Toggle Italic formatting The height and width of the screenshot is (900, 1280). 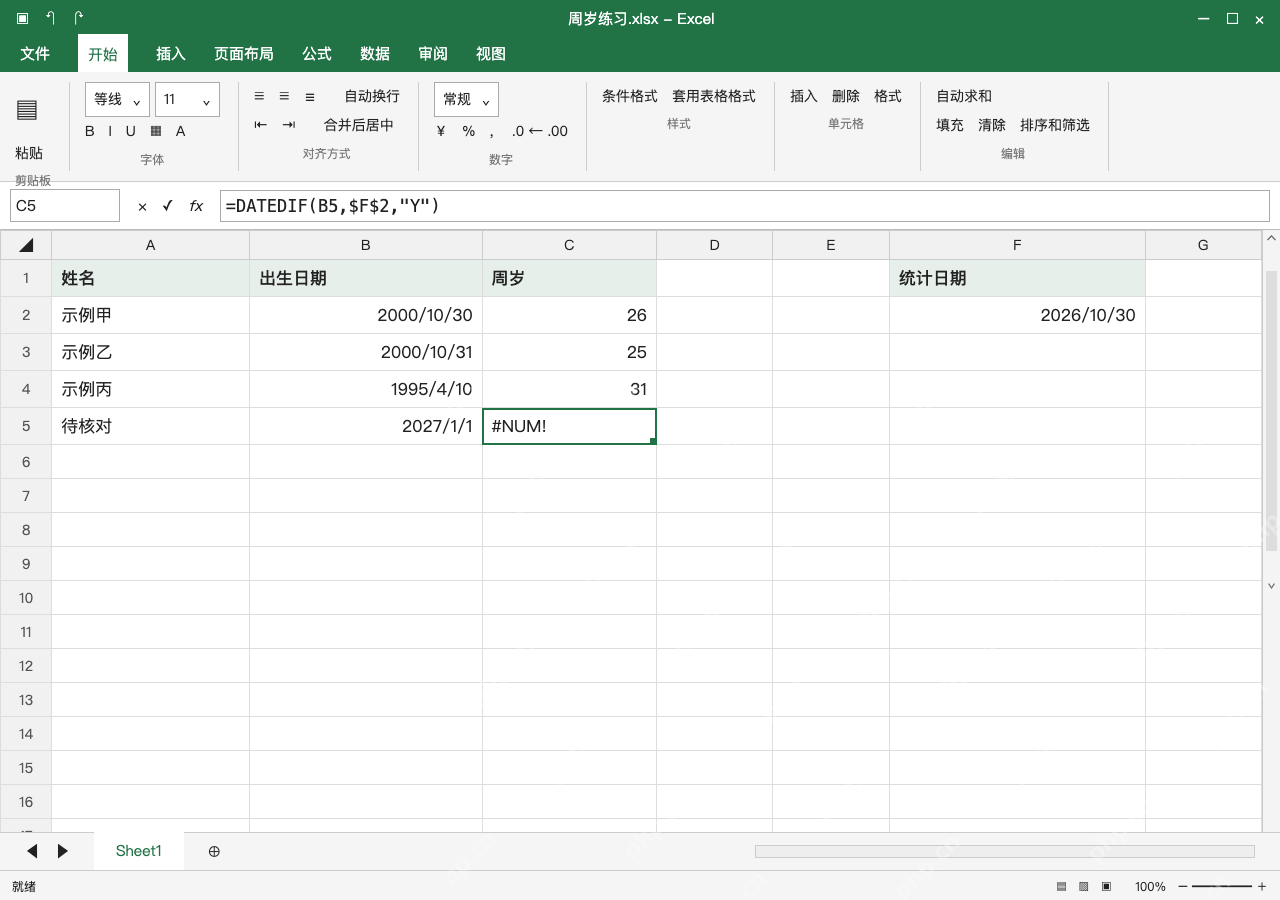click(x=110, y=131)
